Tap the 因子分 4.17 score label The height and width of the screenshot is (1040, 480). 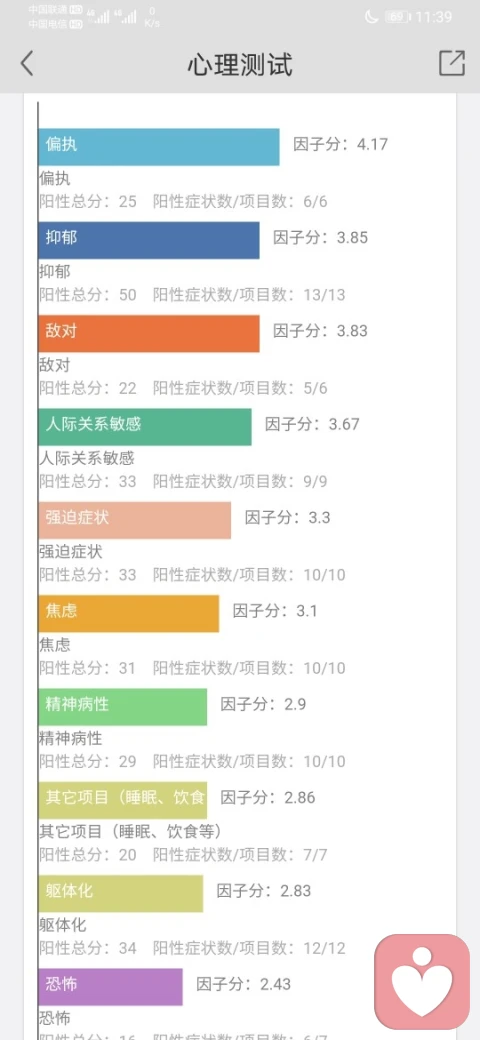pos(341,144)
